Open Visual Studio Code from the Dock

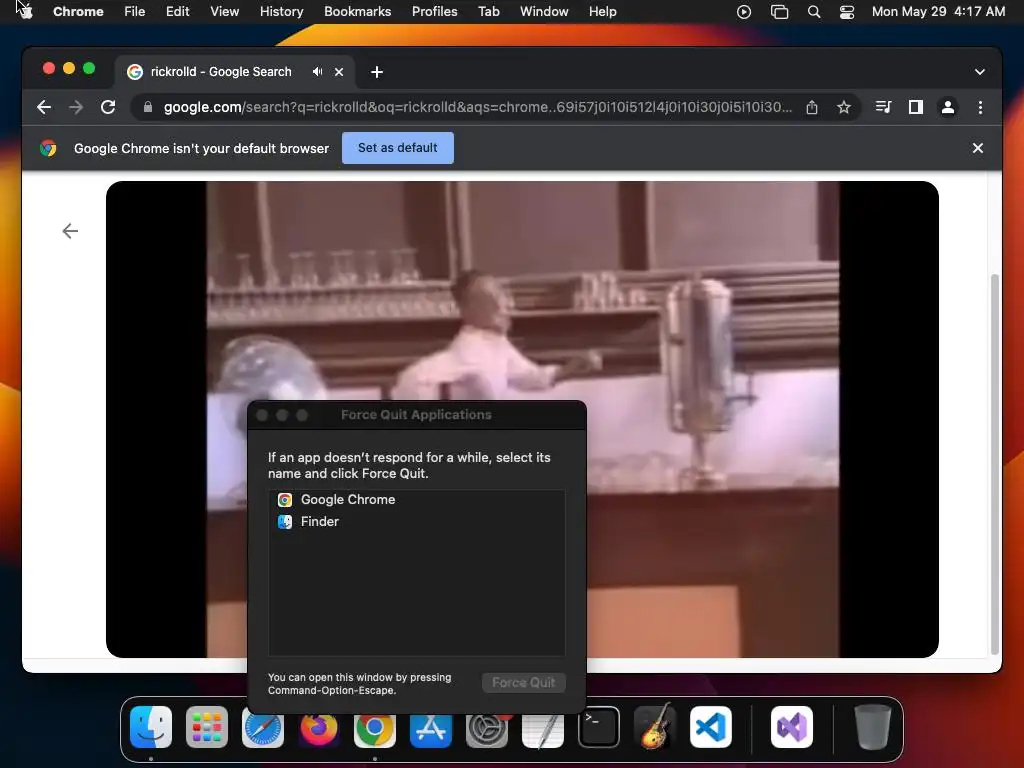click(711, 727)
